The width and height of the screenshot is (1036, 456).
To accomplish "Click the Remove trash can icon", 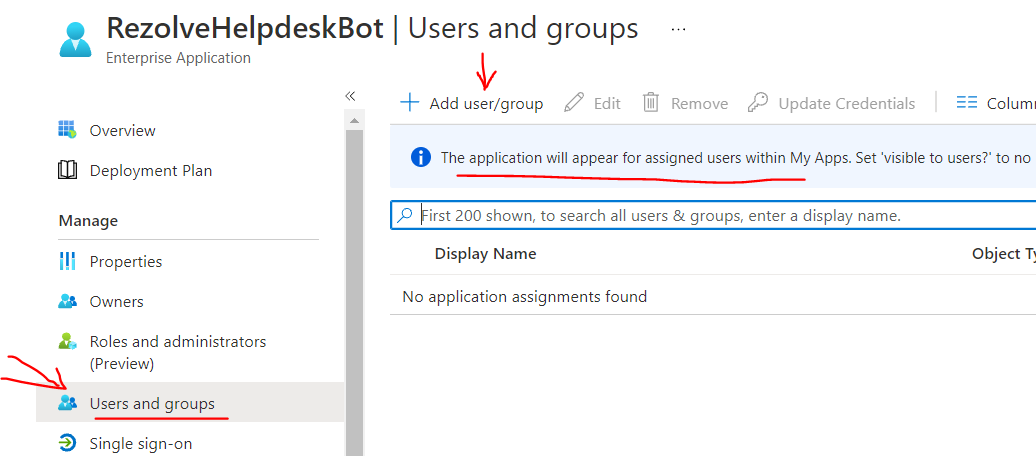I will coord(651,102).
